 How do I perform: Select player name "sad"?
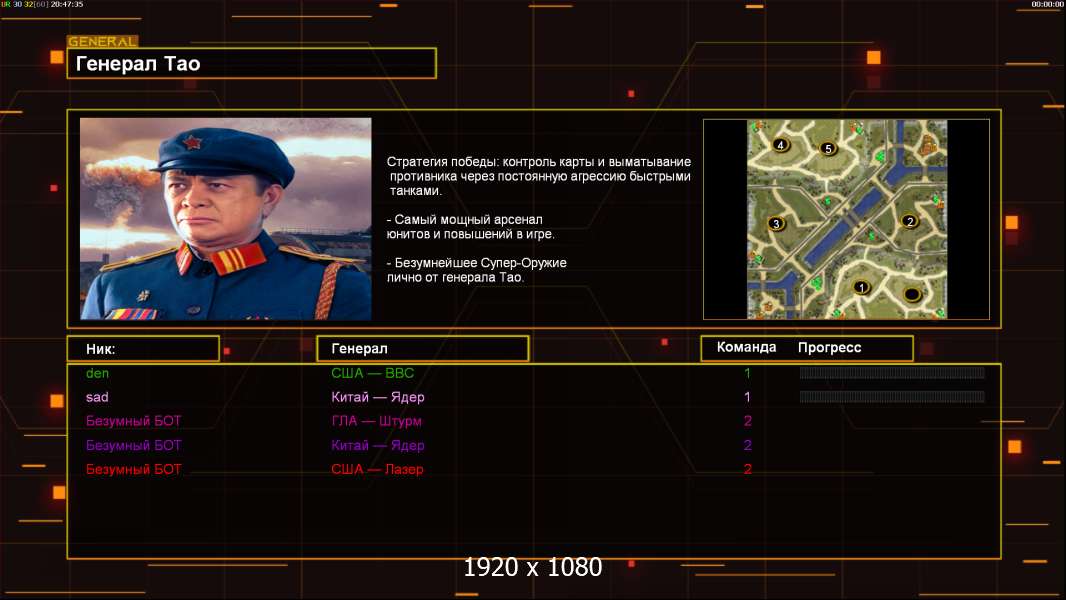[97, 397]
